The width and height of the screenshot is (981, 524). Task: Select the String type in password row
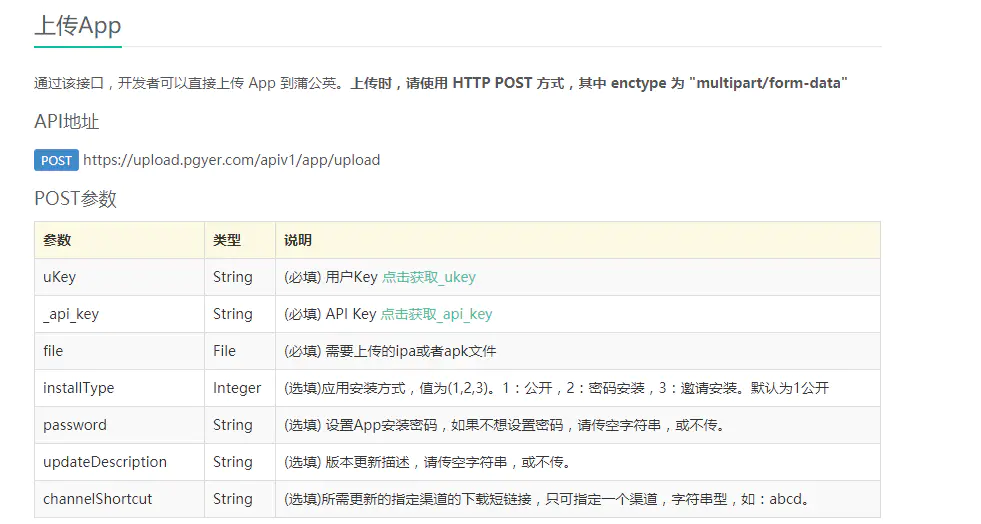(x=240, y=425)
